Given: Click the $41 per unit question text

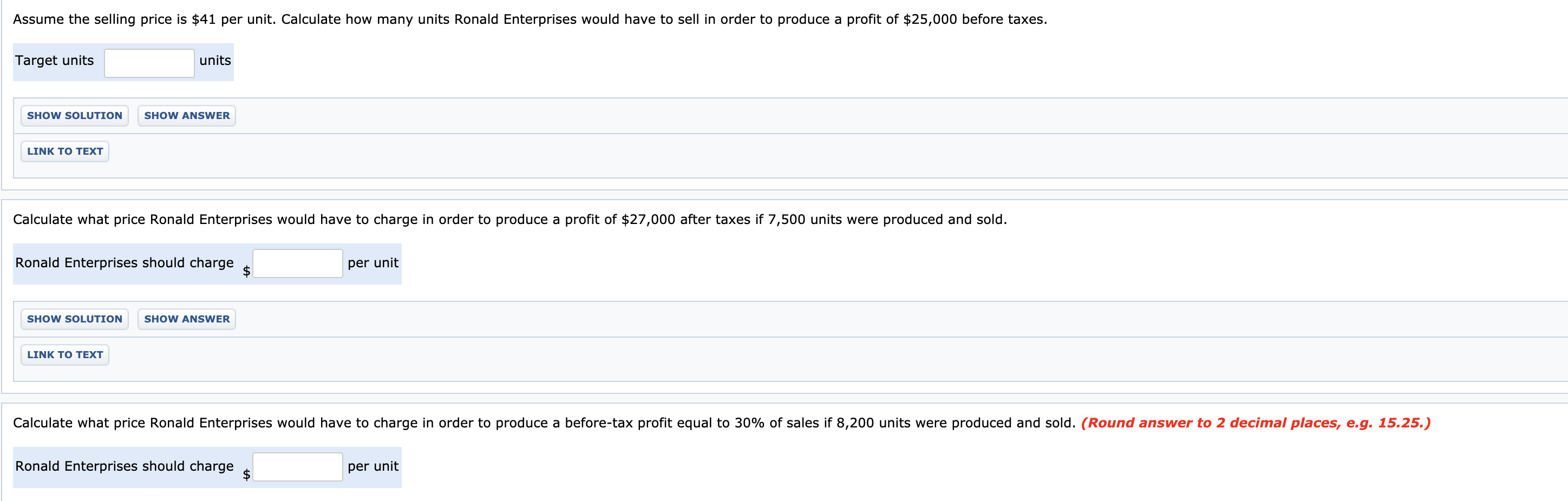Looking at the screenshot, I should tap(530, 19).
